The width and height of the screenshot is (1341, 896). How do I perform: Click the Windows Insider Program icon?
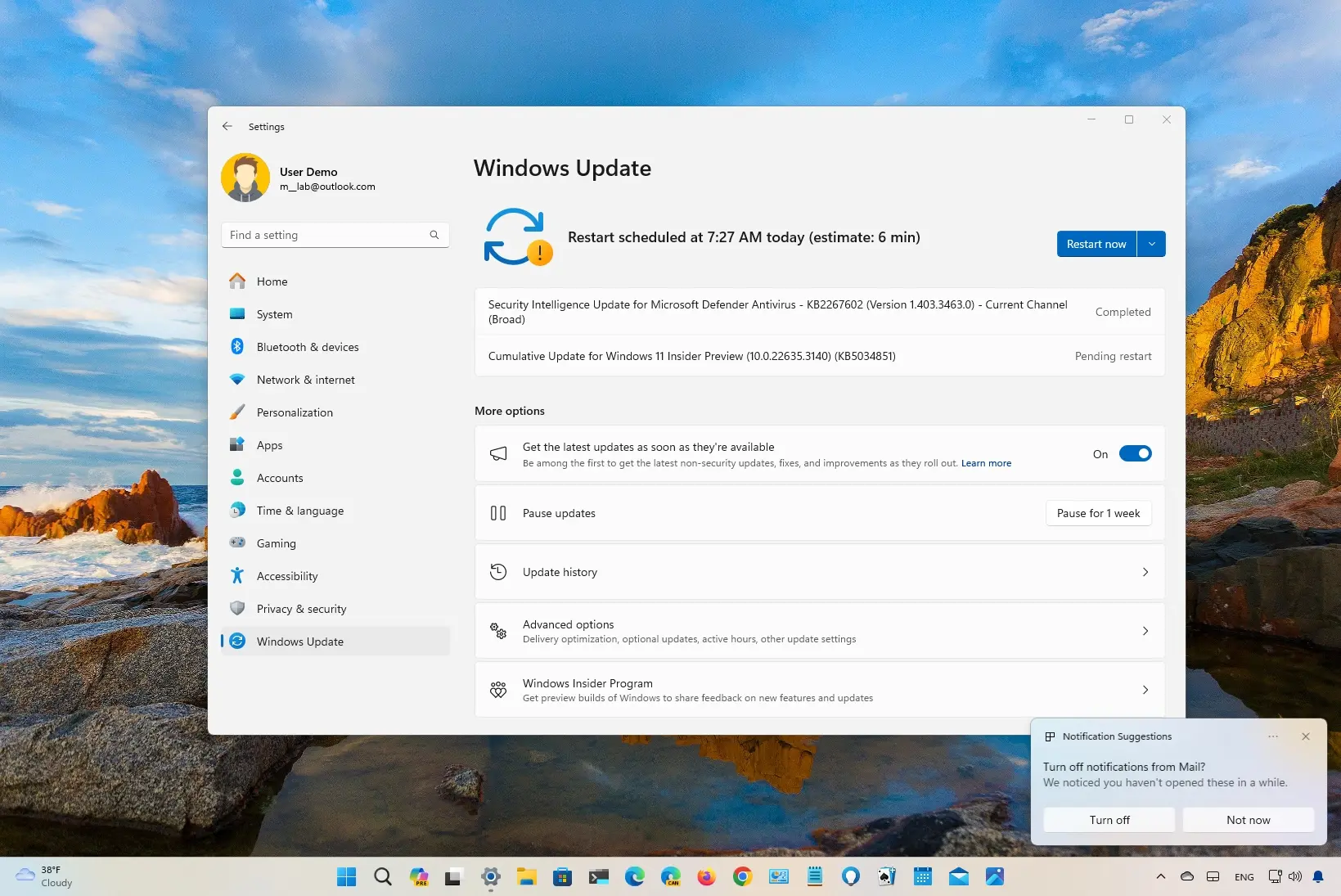[x=498, y=690]
